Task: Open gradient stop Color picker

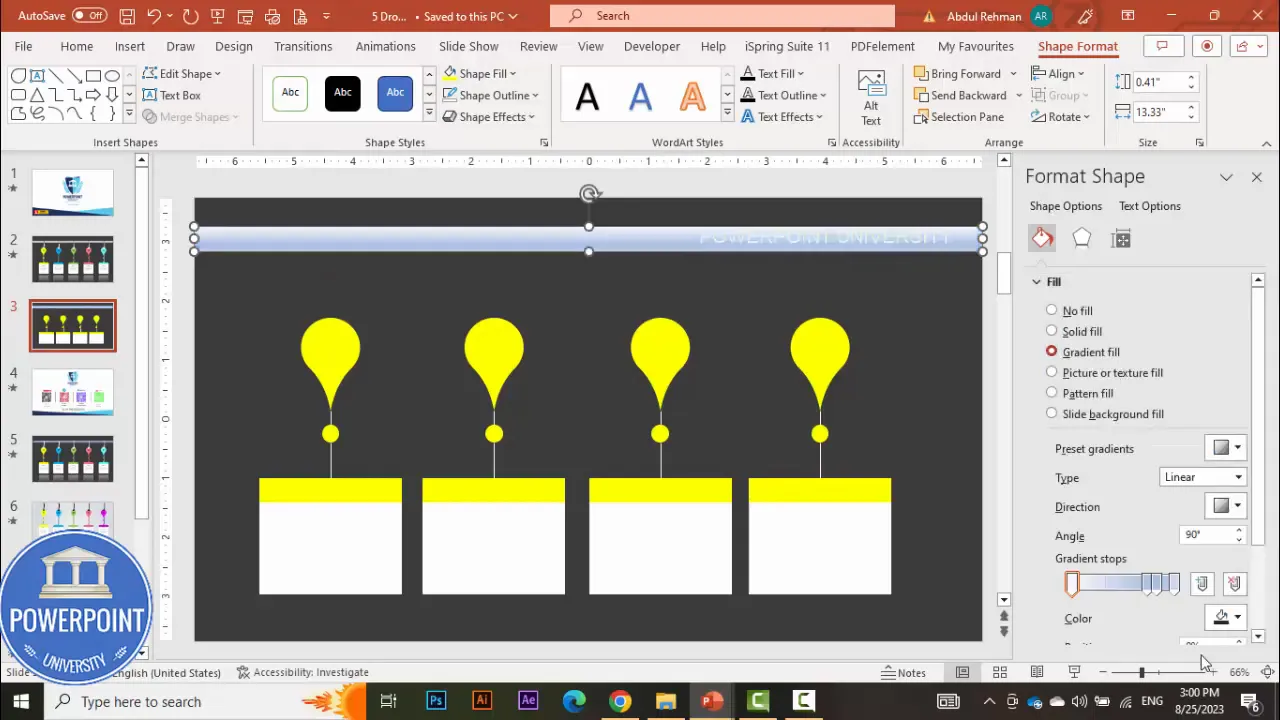Action: [1227, 617]
